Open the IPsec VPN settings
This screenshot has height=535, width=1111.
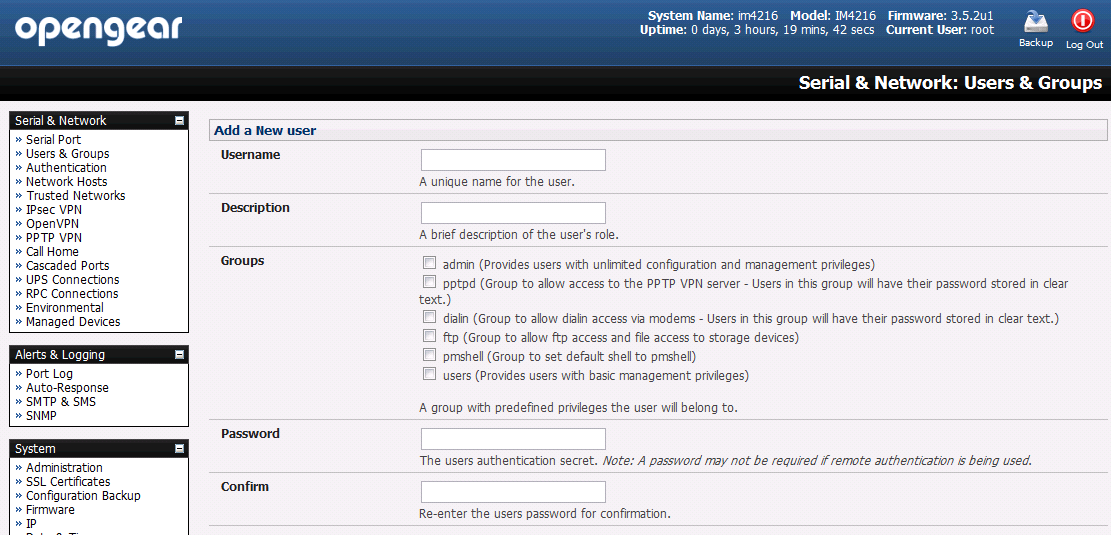54,210
